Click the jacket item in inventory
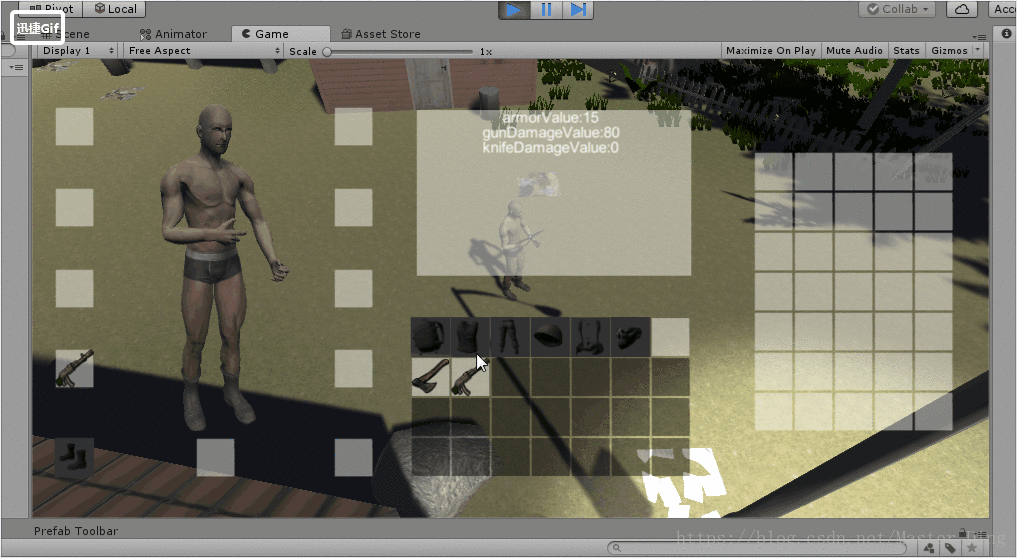1017x558 pixels. pos(590,337)
